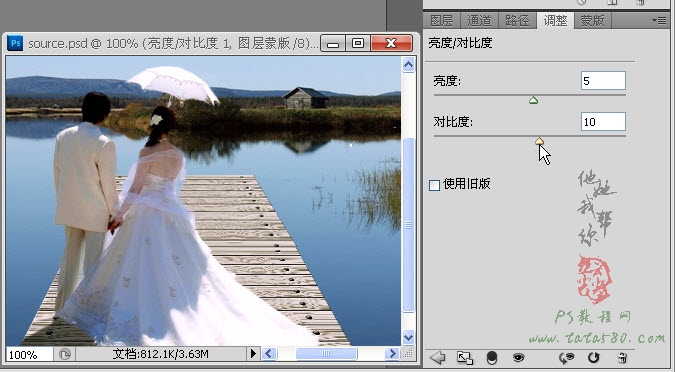Click the horizontal scrollbar right arrow
The height and width of the screenshot is (372, 675).
click(392, 354)
